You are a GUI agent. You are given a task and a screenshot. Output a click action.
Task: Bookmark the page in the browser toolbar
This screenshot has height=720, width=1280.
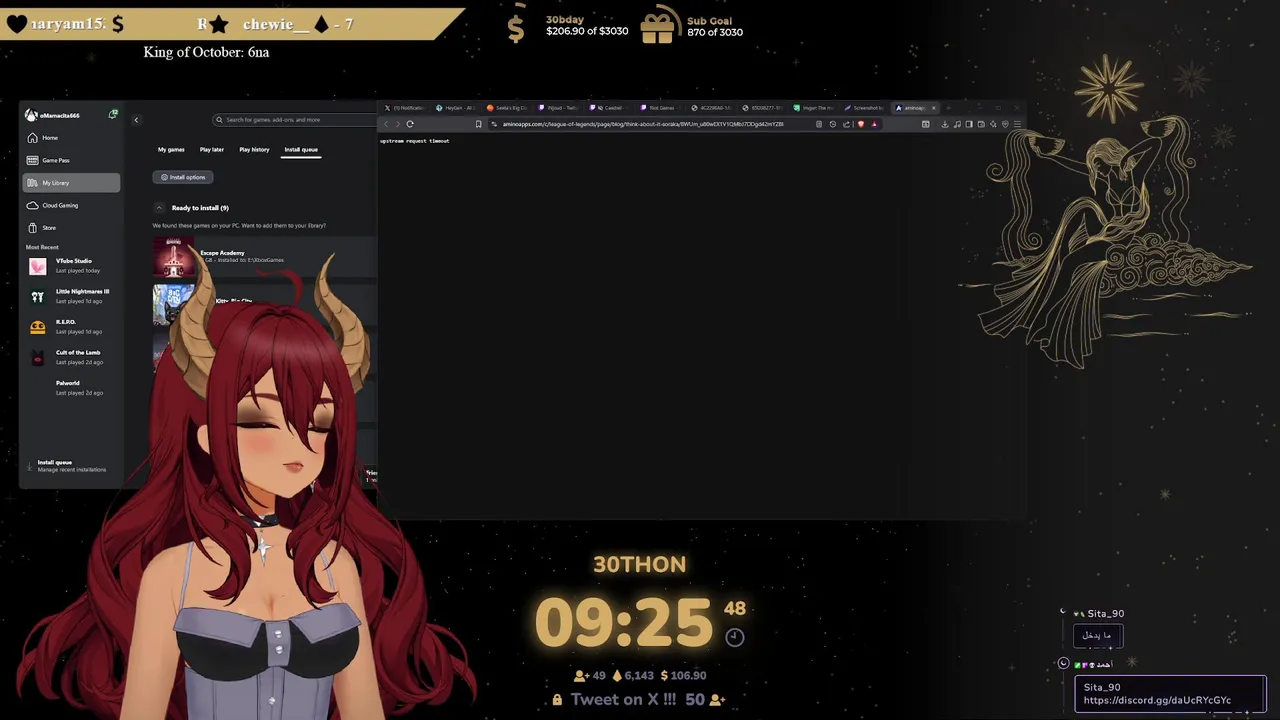[x=478, y=124]
